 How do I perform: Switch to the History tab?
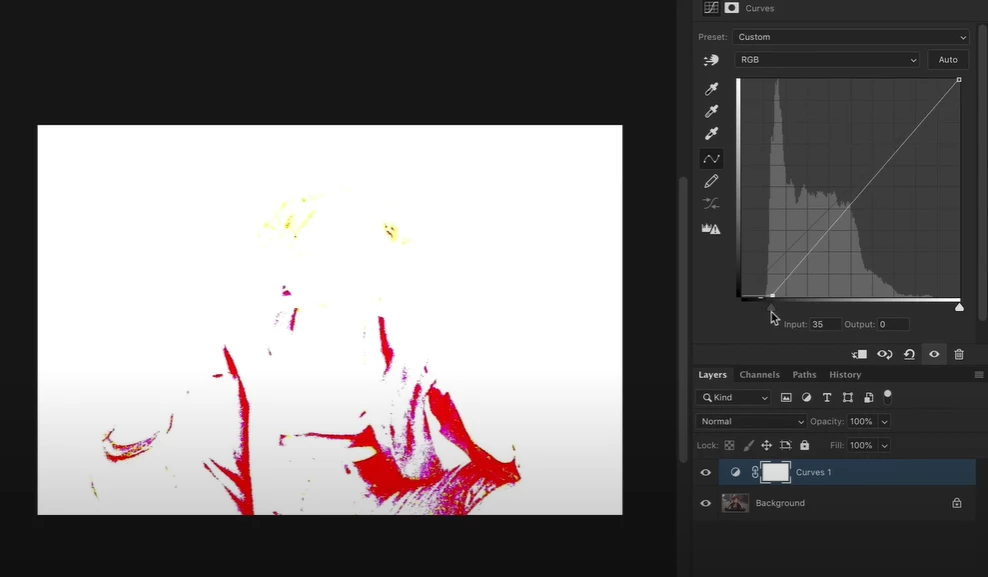click(x=845, y=375)
